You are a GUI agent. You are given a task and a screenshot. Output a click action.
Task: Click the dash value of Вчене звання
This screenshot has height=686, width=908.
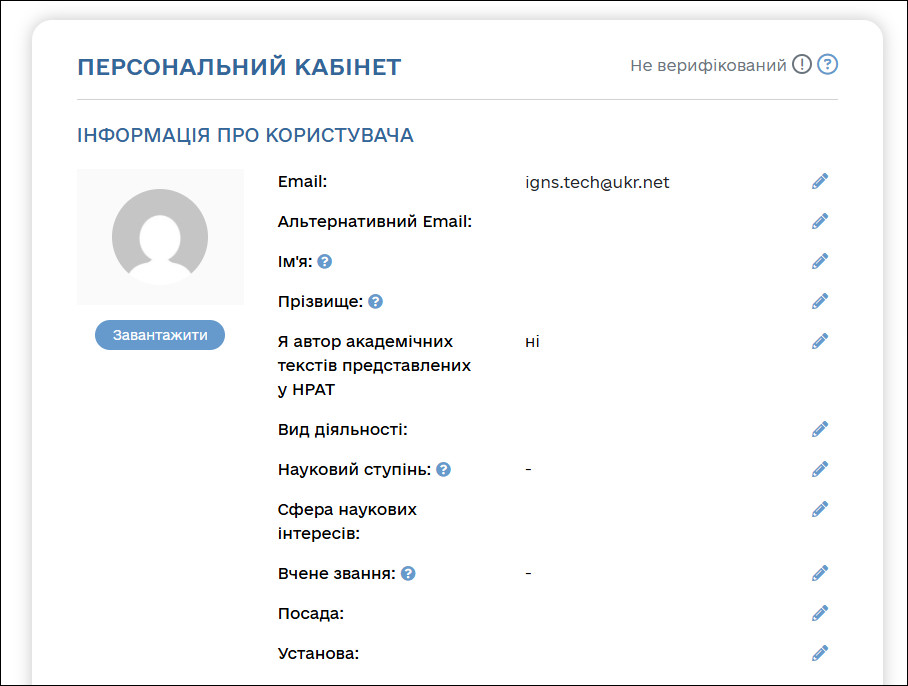tap(528, 573)
